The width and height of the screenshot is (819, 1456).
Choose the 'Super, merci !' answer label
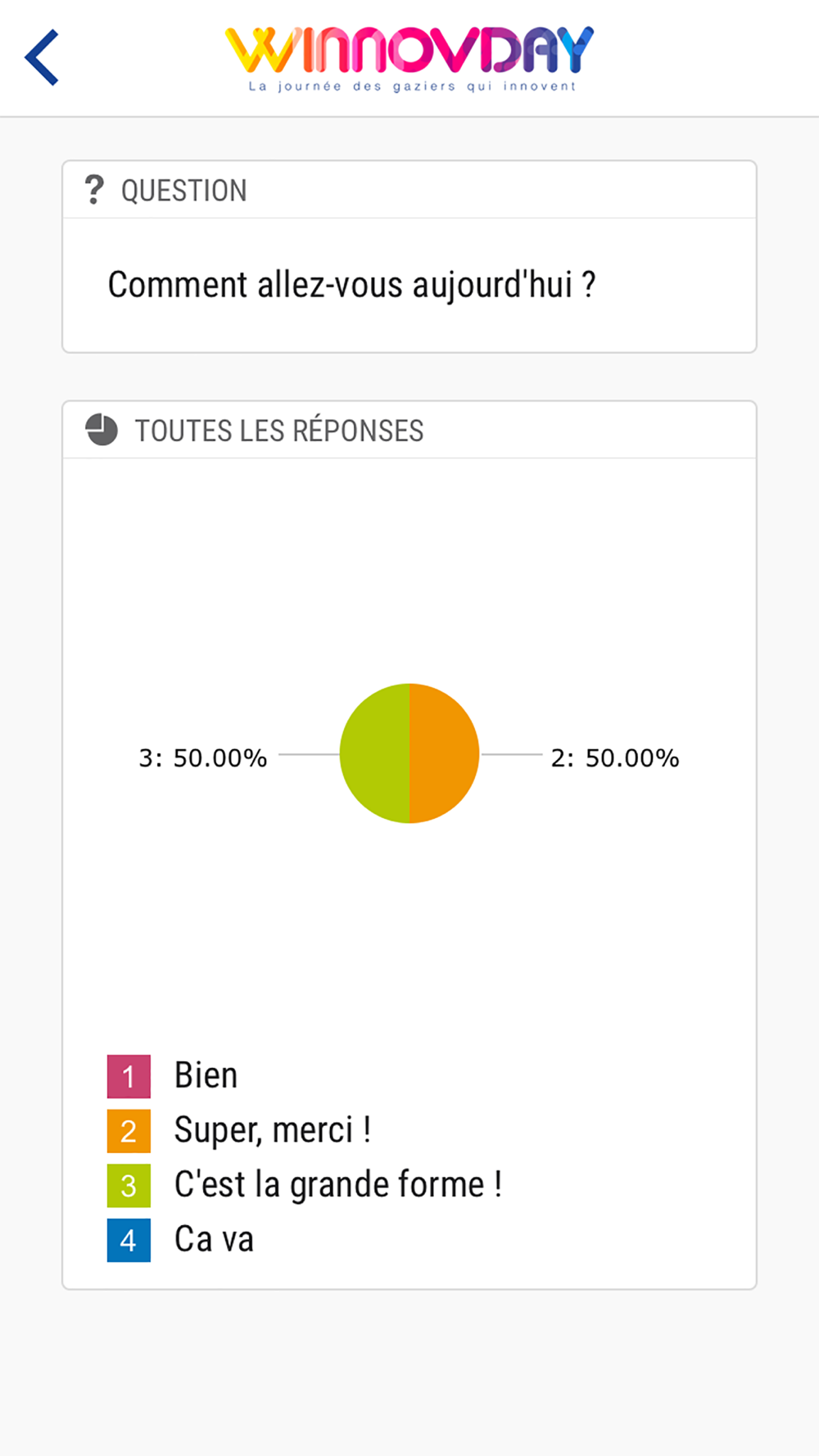(x=273, y=1131)
